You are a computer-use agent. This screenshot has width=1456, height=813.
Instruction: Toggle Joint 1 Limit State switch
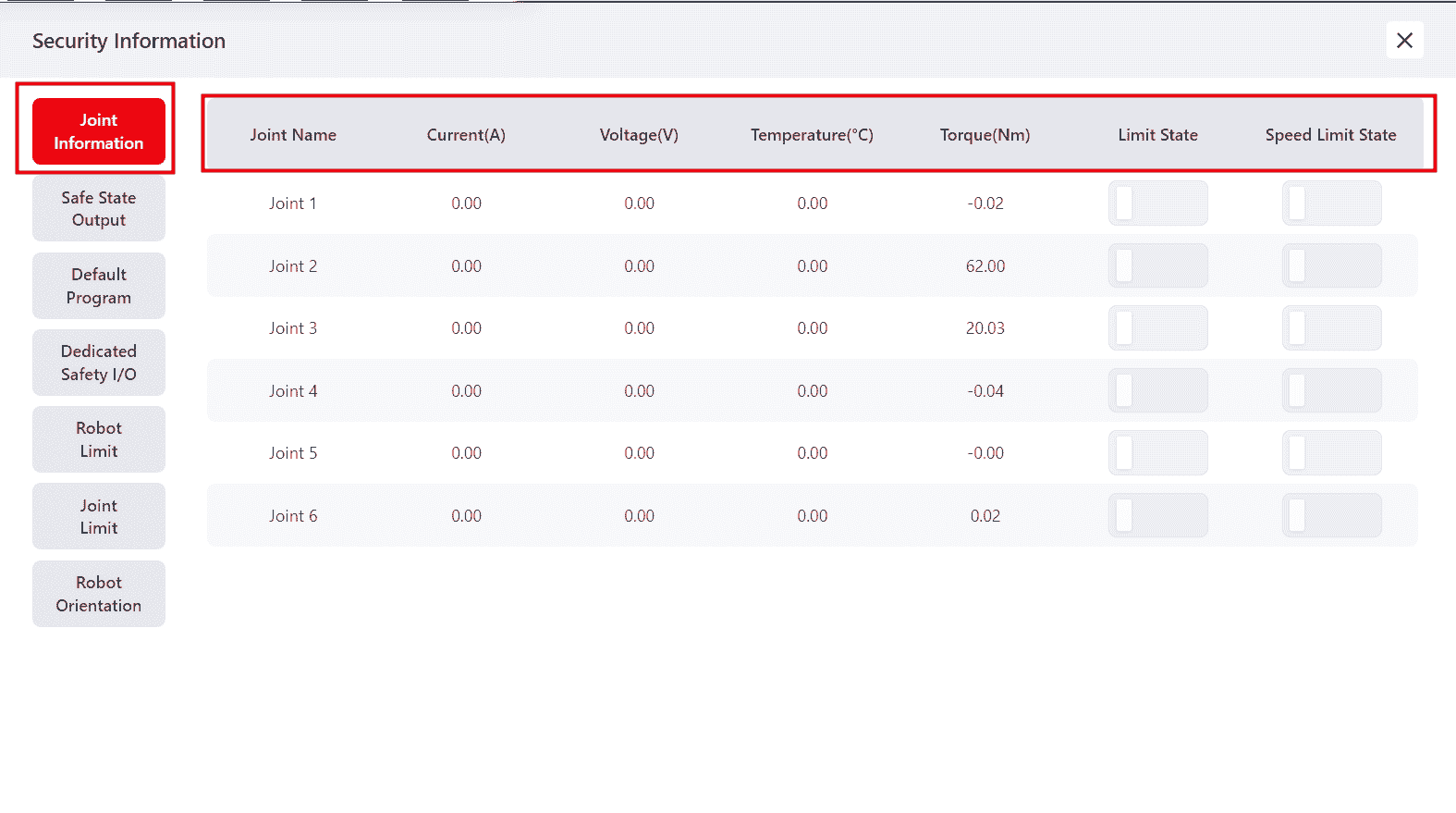(x=1157, y=203)
